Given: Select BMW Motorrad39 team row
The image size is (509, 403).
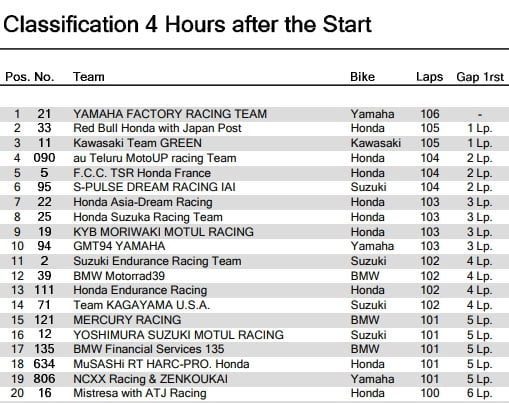Looking at the screenshot, I should click(x=254, y=276).
